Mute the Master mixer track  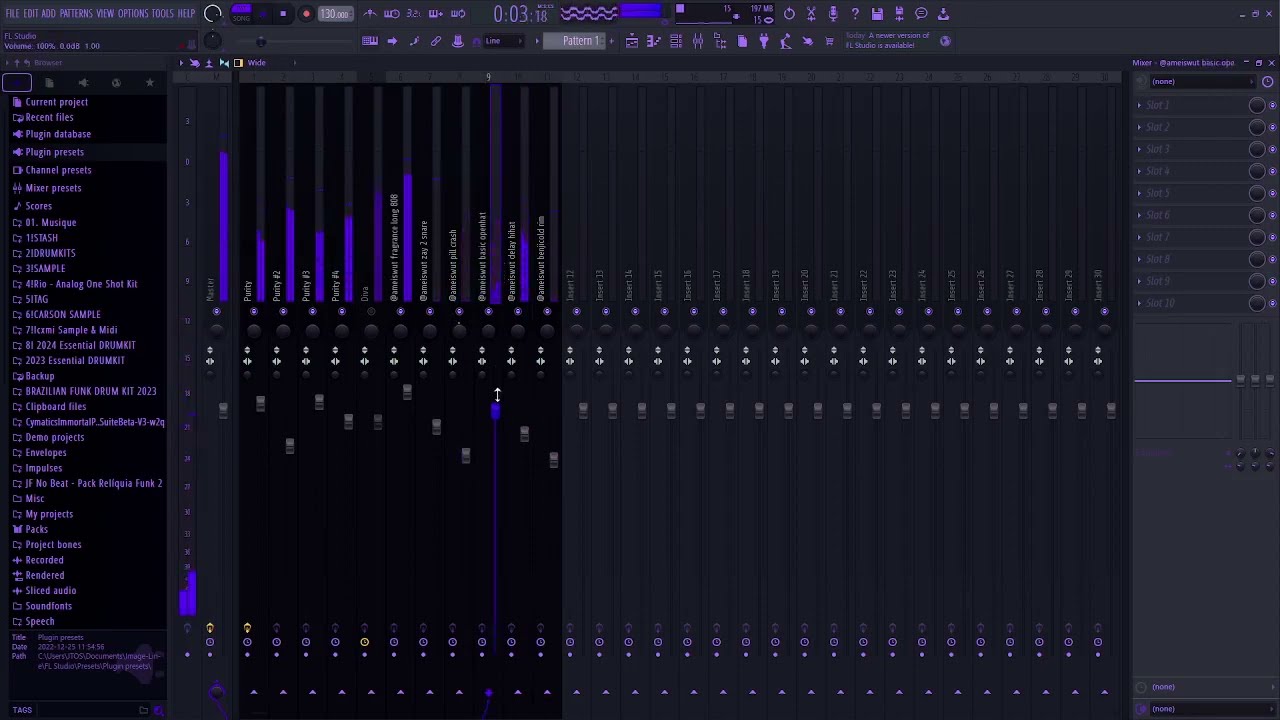pos(217,312)
